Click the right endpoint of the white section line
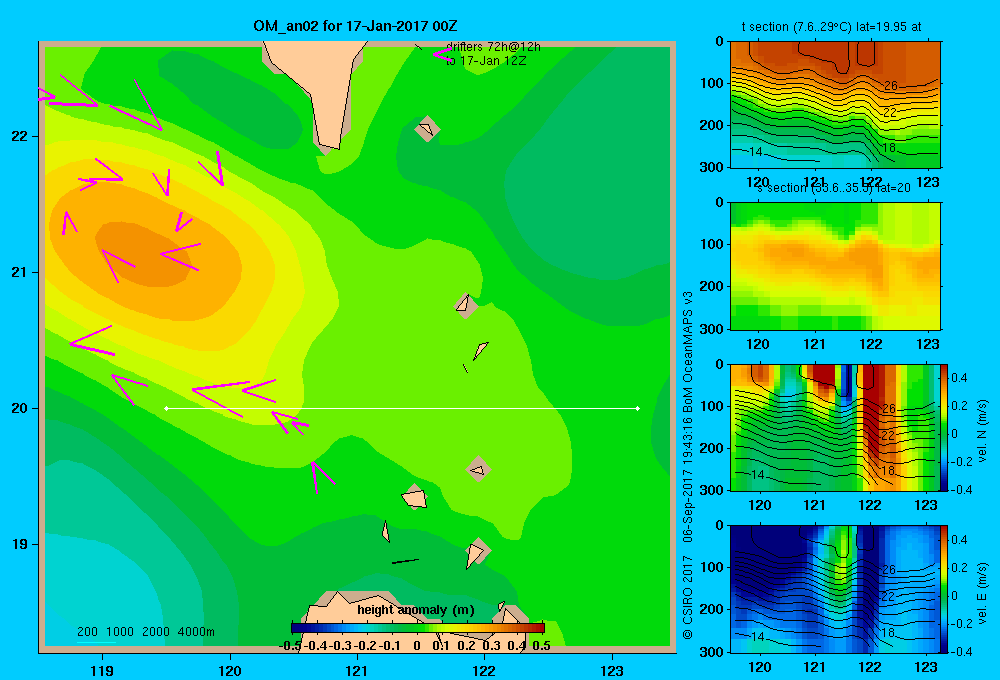The height and width of the screenshot is (680, 1000). coord(638,408)
